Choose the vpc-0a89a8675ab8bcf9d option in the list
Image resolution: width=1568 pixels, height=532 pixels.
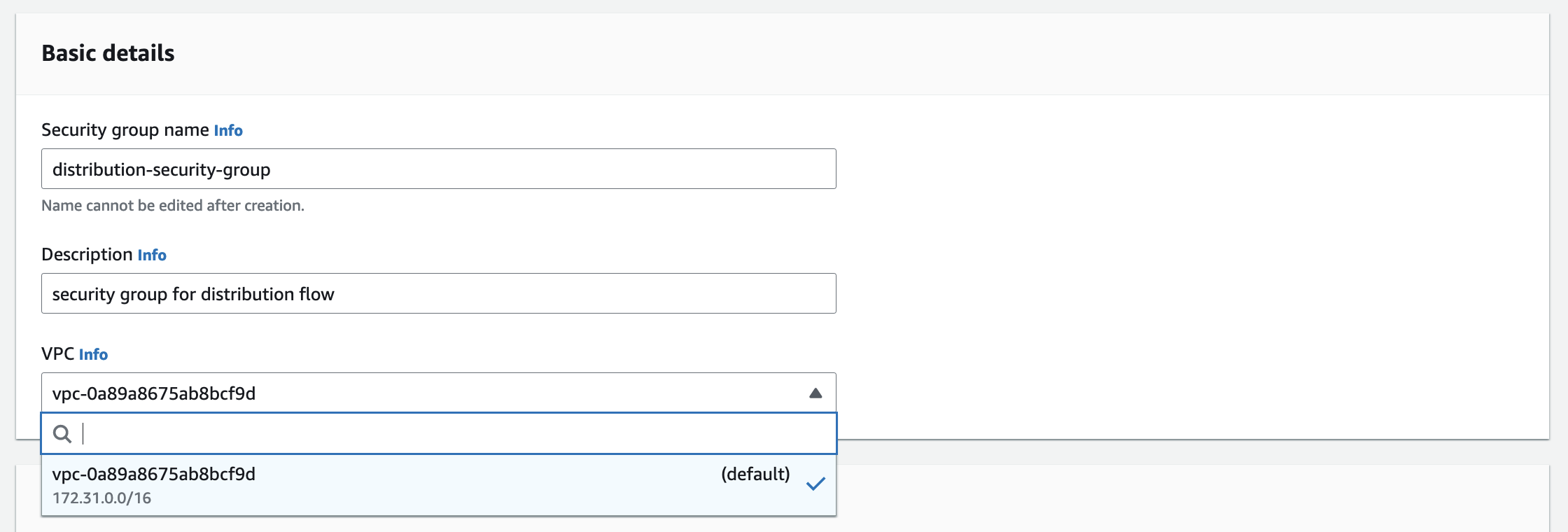(x=154, y=475)
